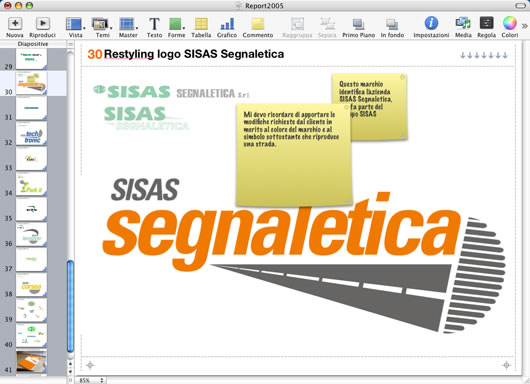Select slide 33 thumbnail
The width and height of the screenshot is (530, 384).
coord(31,159)
